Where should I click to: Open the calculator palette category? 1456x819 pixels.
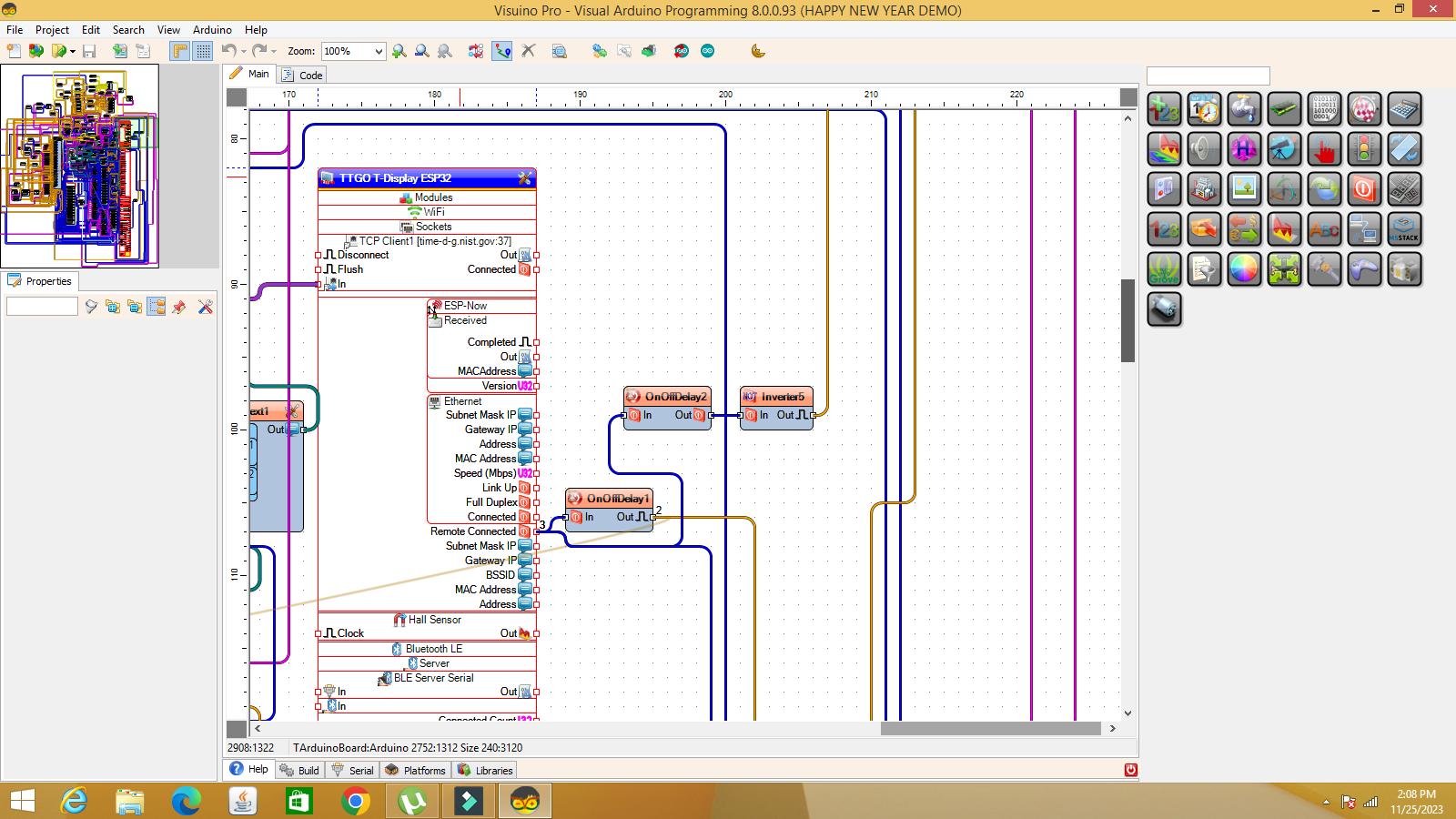pos(1404,109)
